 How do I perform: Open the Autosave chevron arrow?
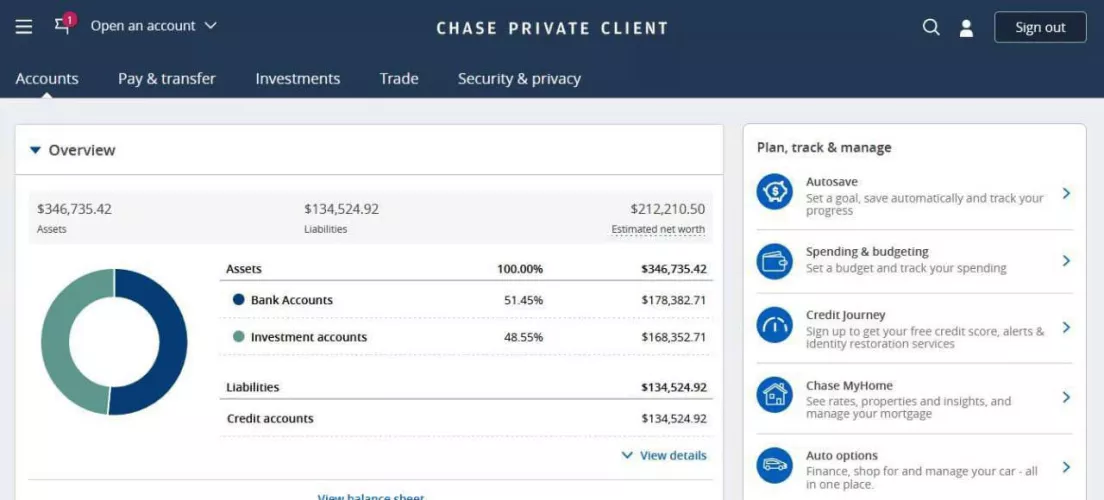pos(1066,193)
